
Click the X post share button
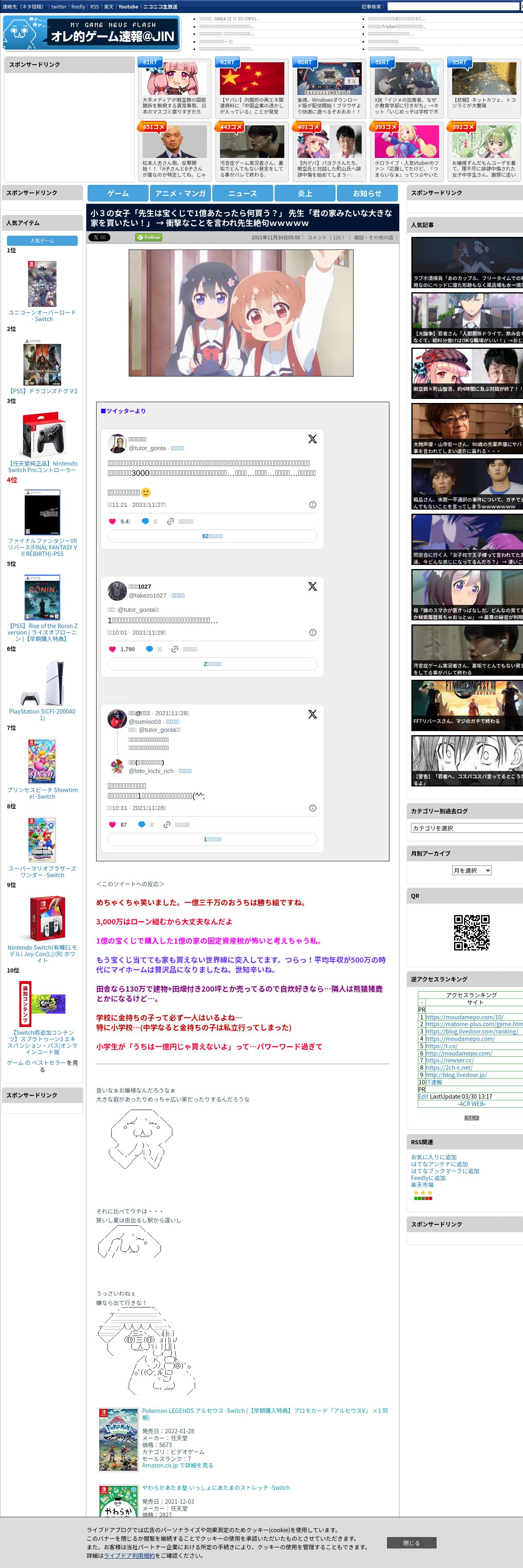pyautogui.click(x=99, y=237)
